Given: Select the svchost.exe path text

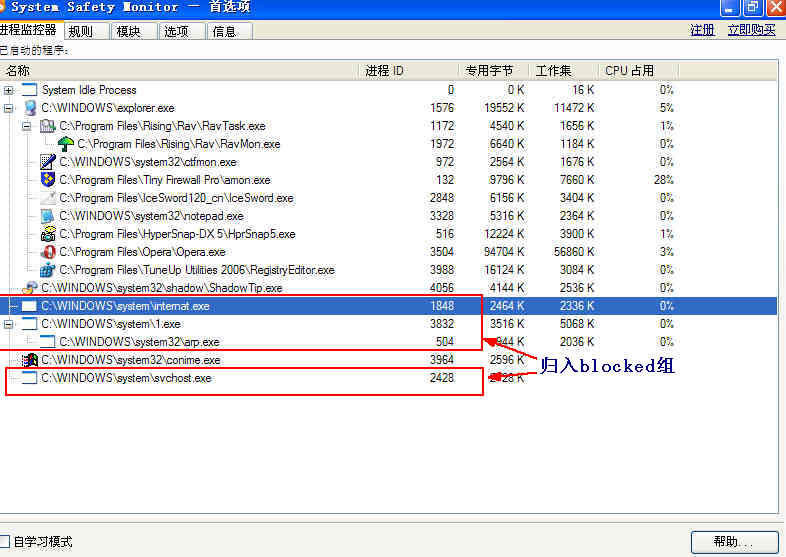Looking at the screenshot, I should 126,378.
